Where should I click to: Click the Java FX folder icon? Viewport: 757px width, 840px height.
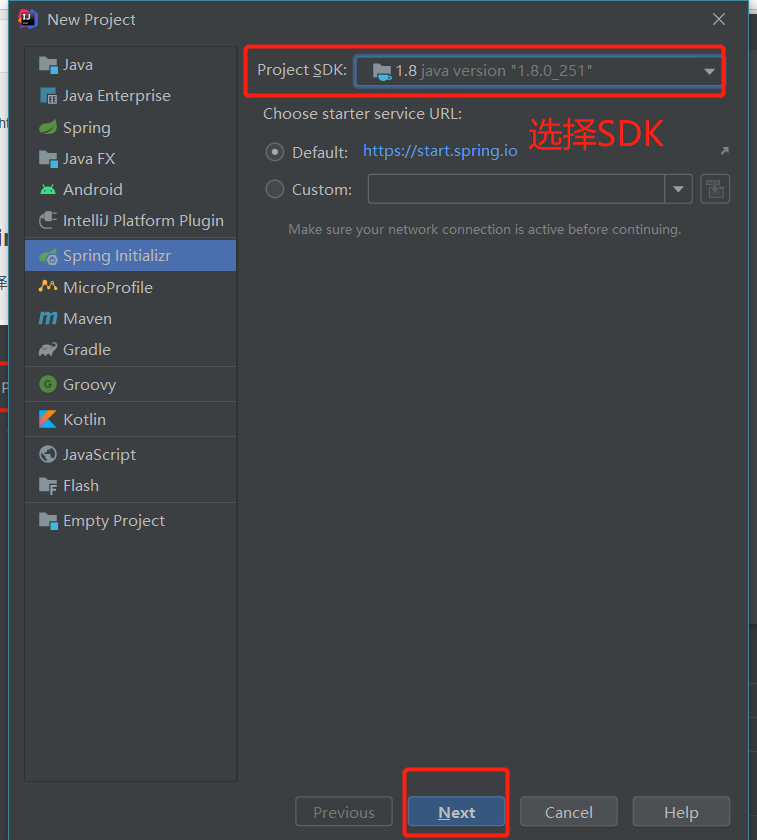pos(48,159)
